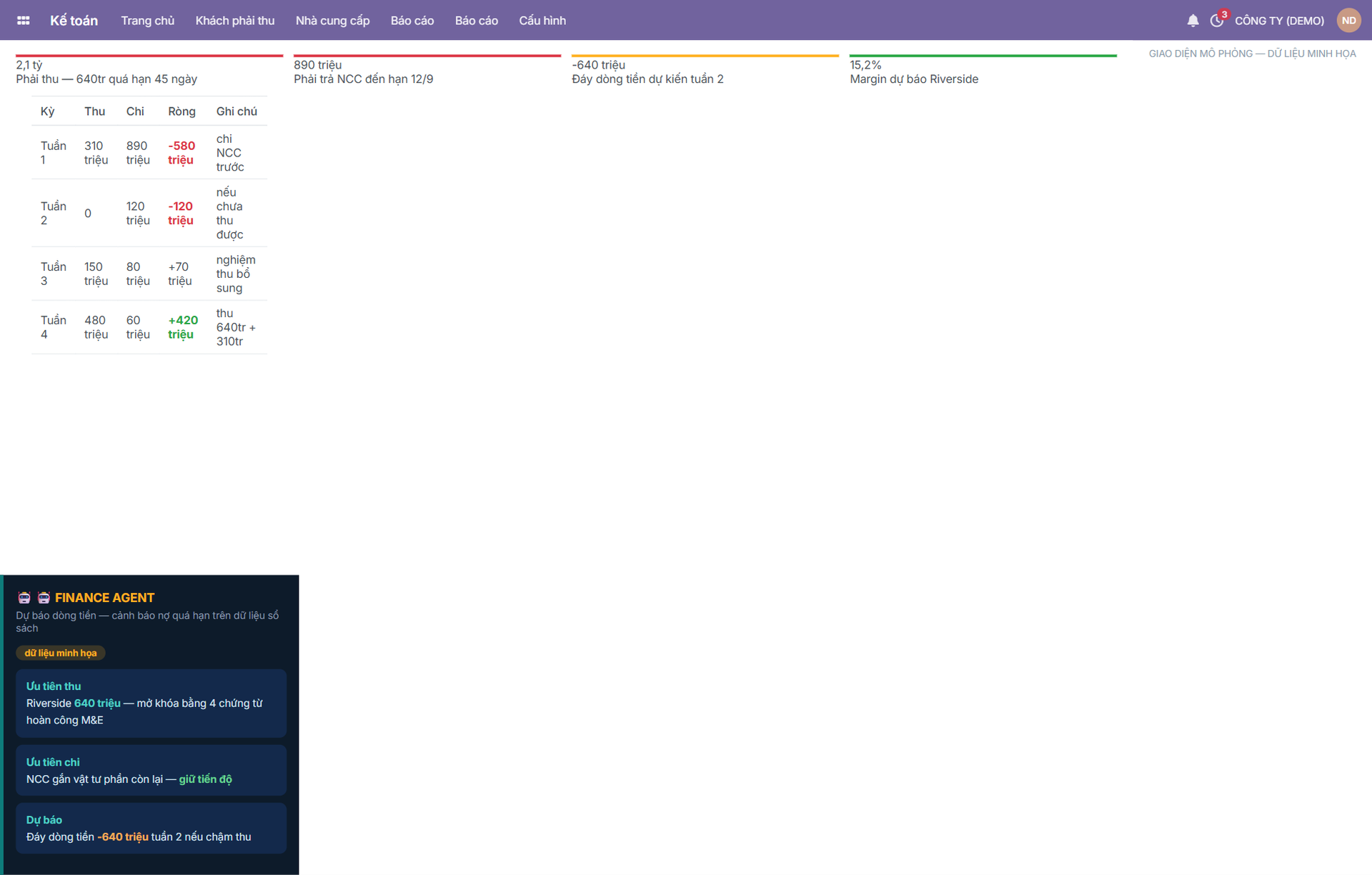Click the Ròng column header
The image size is (1372, 875).
(x=182, y=111)
